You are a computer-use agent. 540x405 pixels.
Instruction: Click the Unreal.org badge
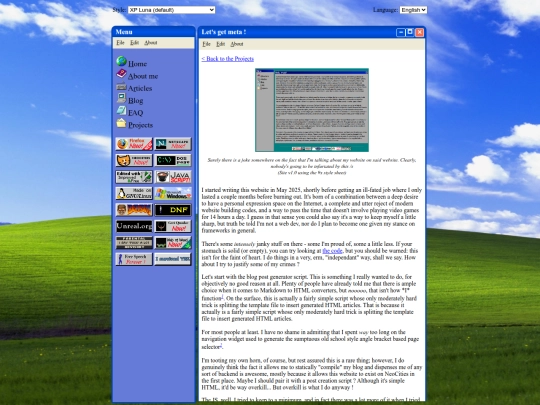click(134, 226)
